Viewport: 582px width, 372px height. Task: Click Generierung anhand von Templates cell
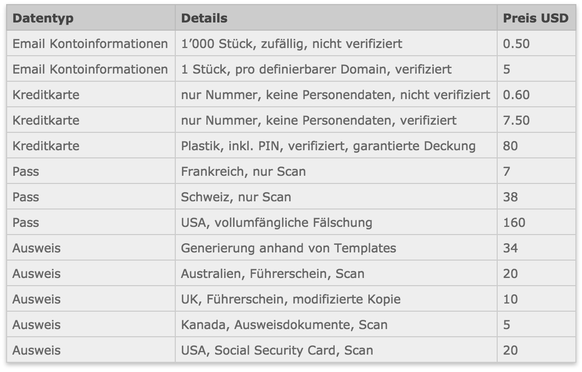point(336,248)
